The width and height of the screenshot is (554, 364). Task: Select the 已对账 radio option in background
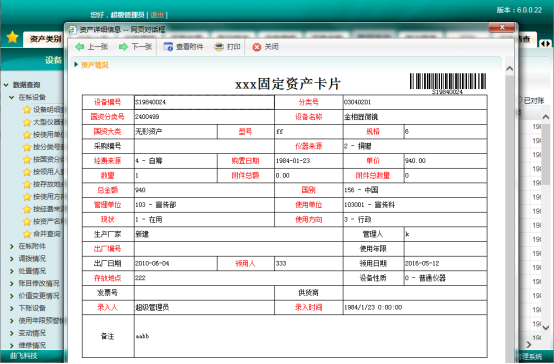521,100
